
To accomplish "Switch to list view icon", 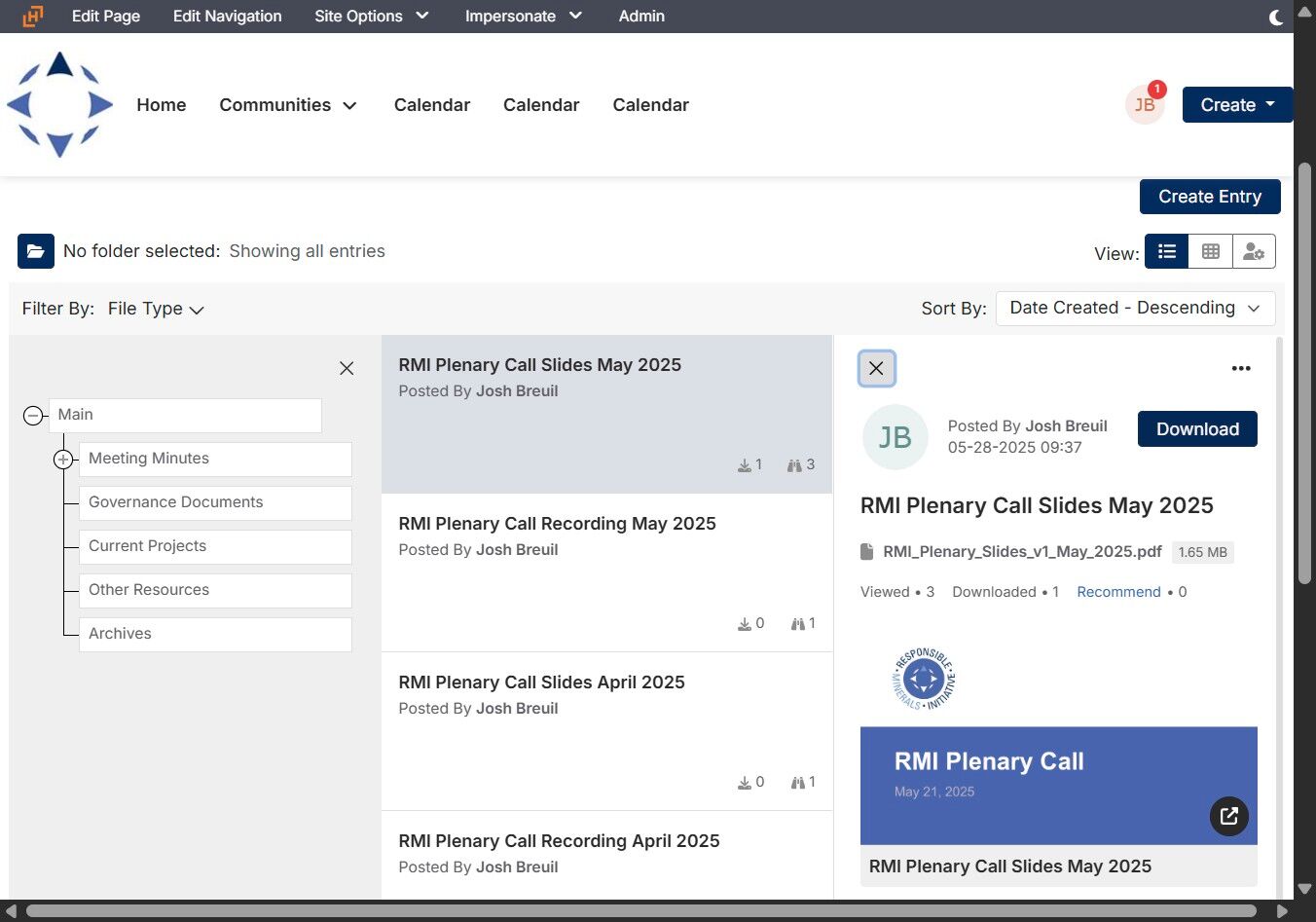I will click(x=1167, y=251).
